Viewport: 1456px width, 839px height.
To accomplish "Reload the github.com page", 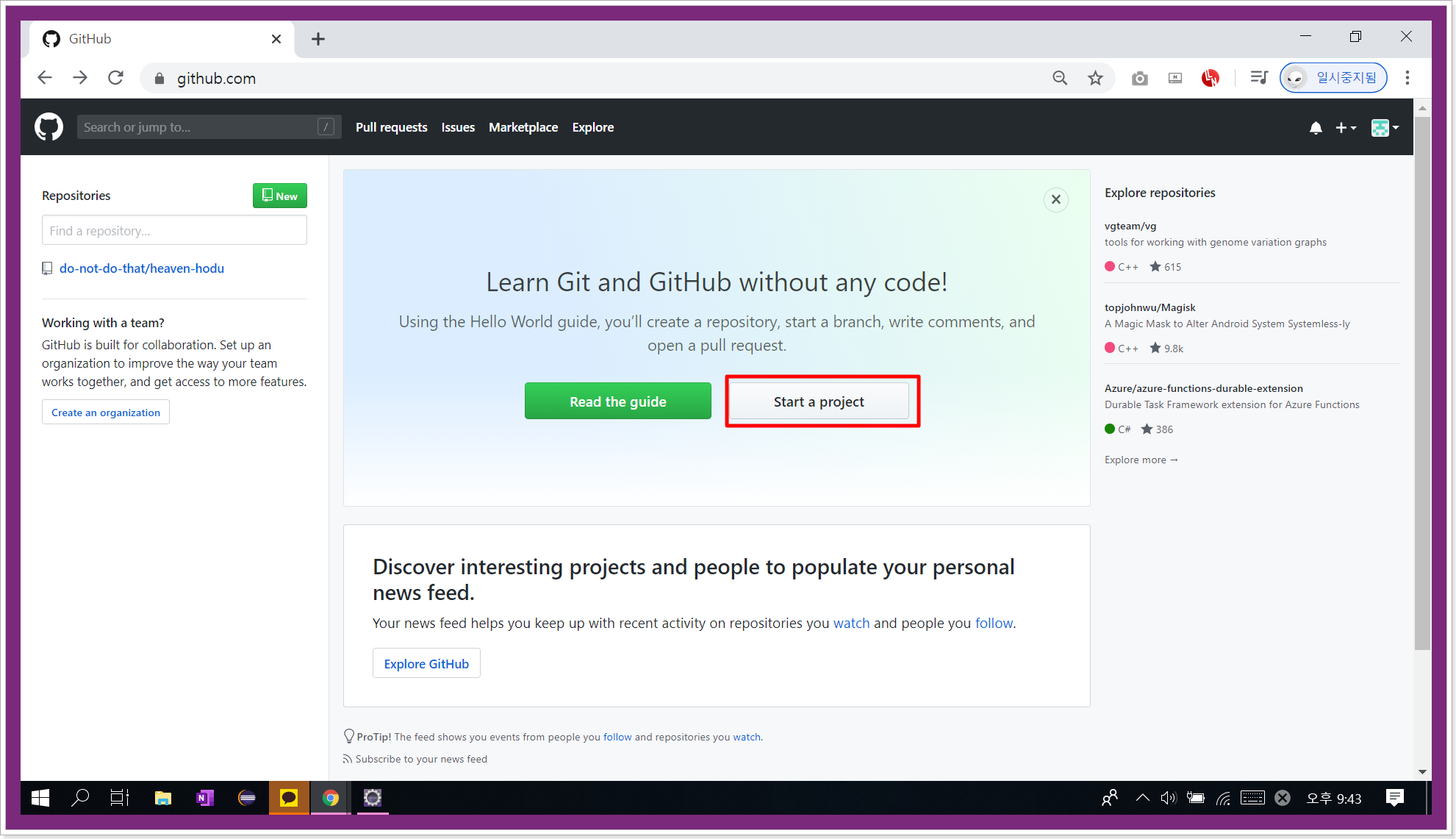I will [x=115, y=78].
